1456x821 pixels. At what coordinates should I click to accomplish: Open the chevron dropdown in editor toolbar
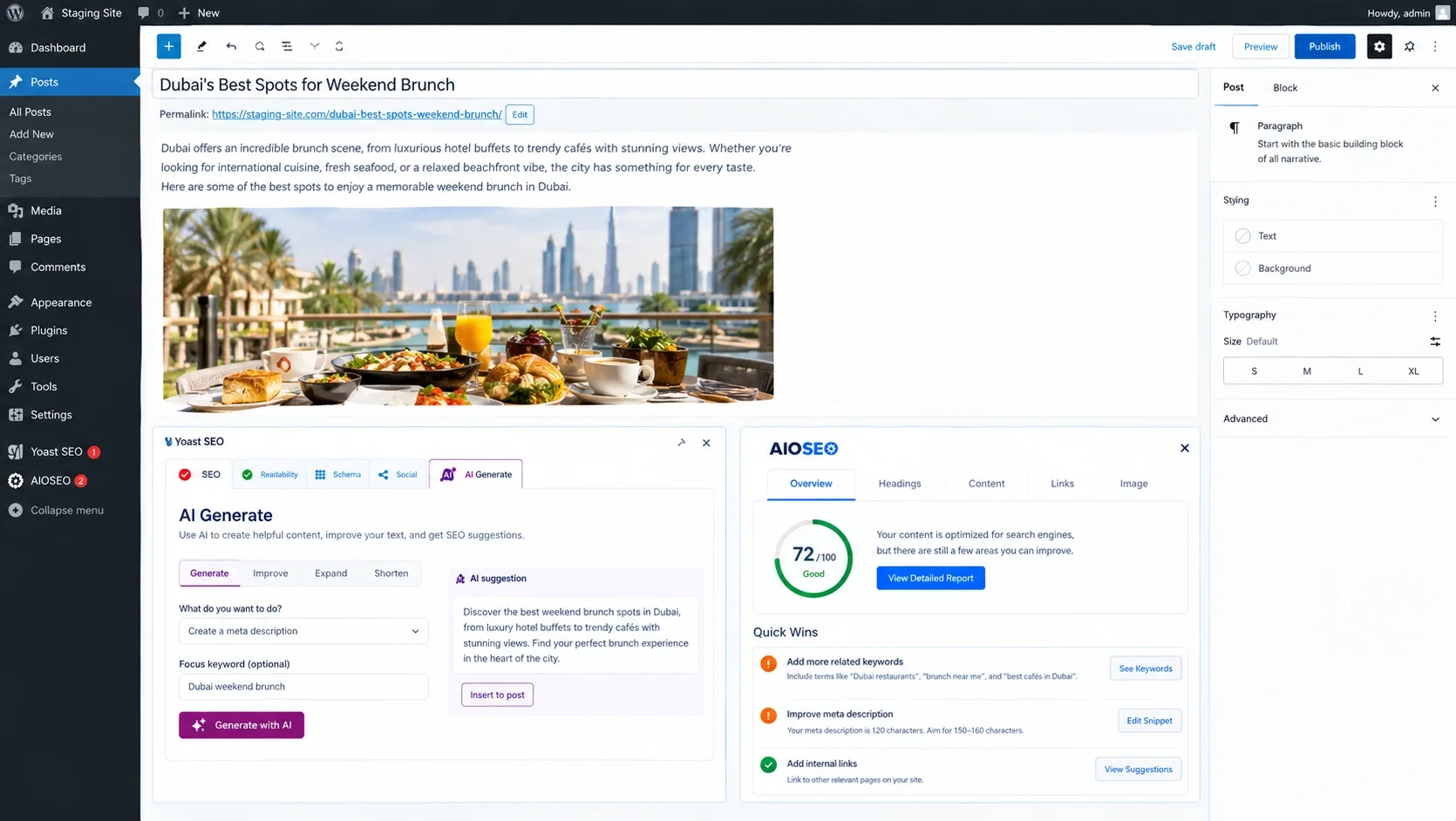315,46
